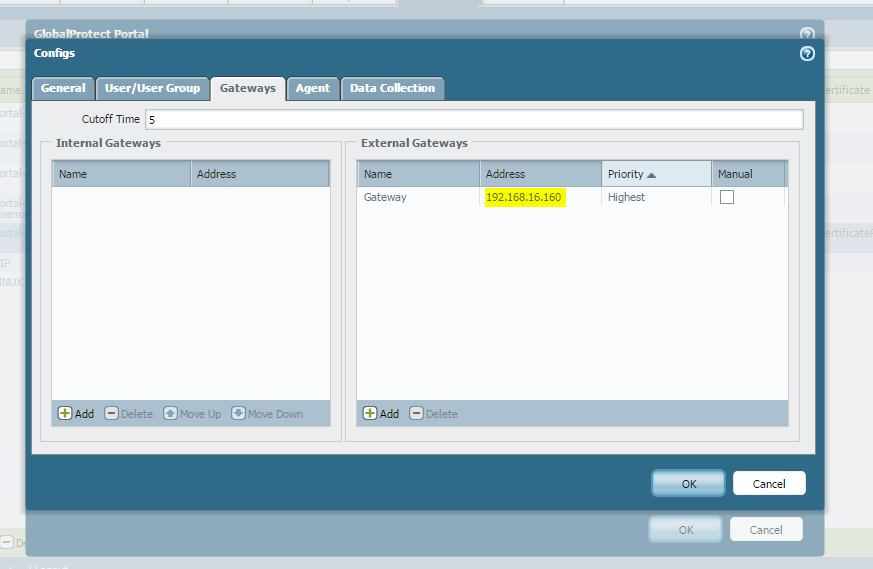Switch to the General tab
This screenshot has height=569, width=873.
tap(63, 89)
